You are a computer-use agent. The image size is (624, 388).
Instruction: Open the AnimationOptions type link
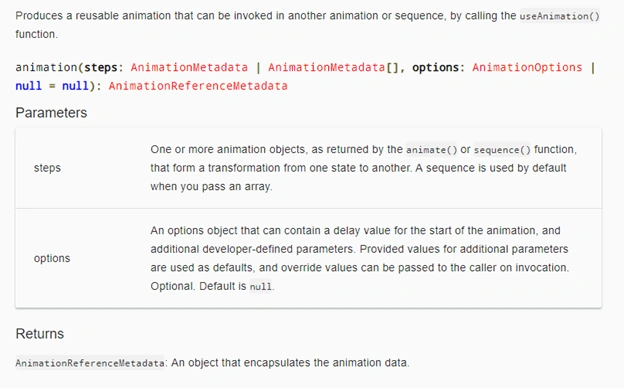pyautogui.click(x=527, y=67)
